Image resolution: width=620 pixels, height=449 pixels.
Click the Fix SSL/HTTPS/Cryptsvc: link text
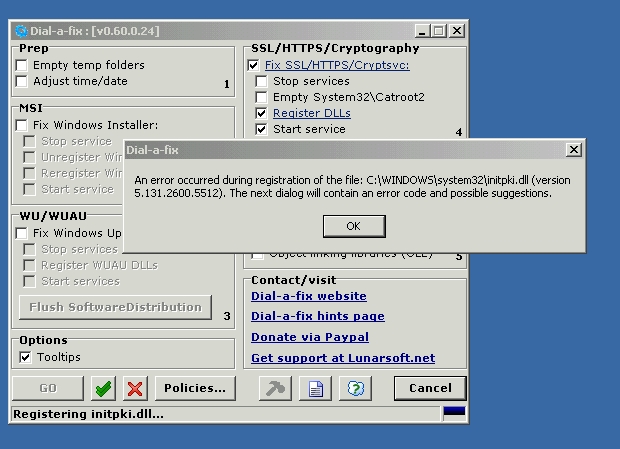tap(337, 65)
